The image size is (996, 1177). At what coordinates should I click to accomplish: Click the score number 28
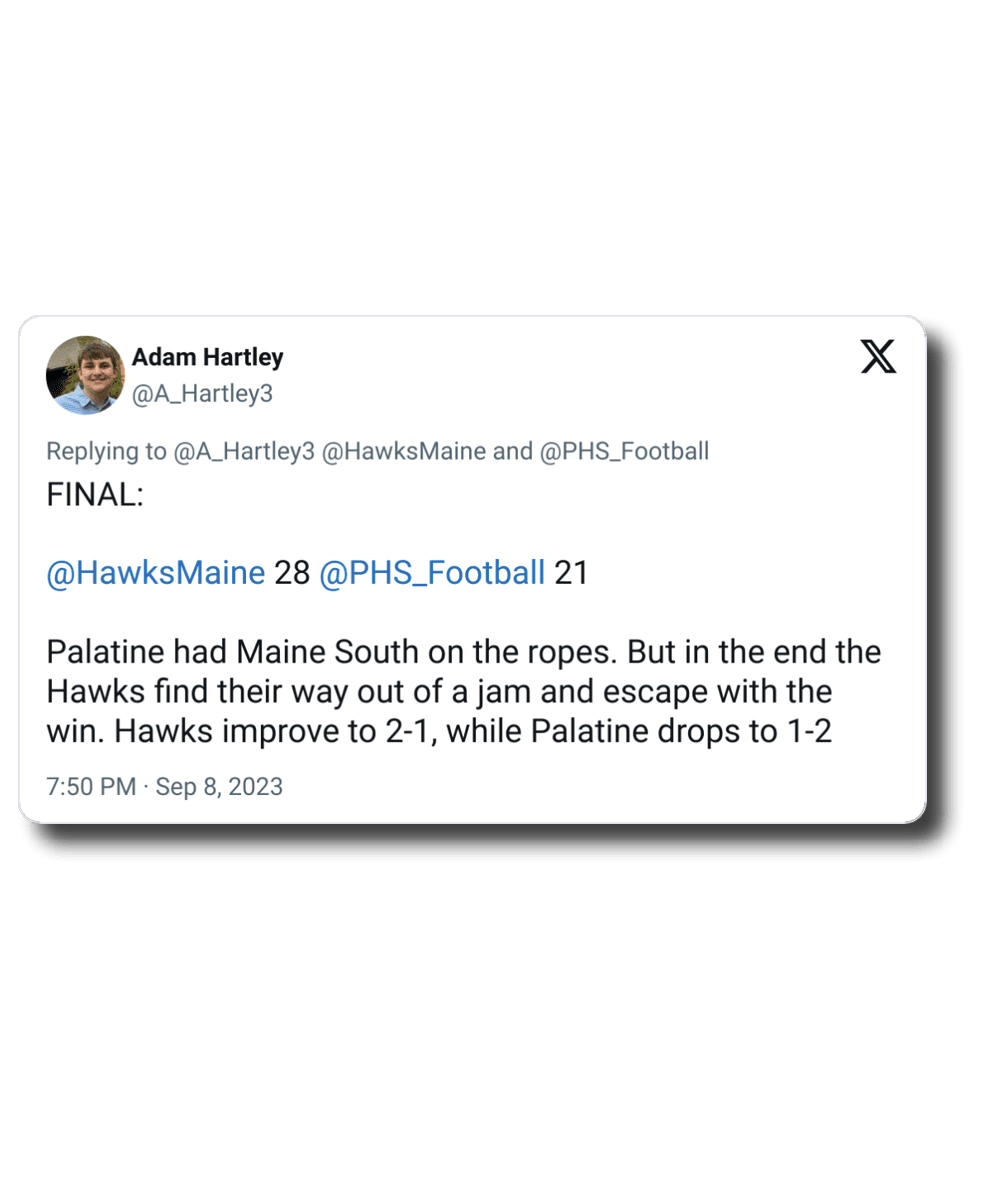(292, 573)
